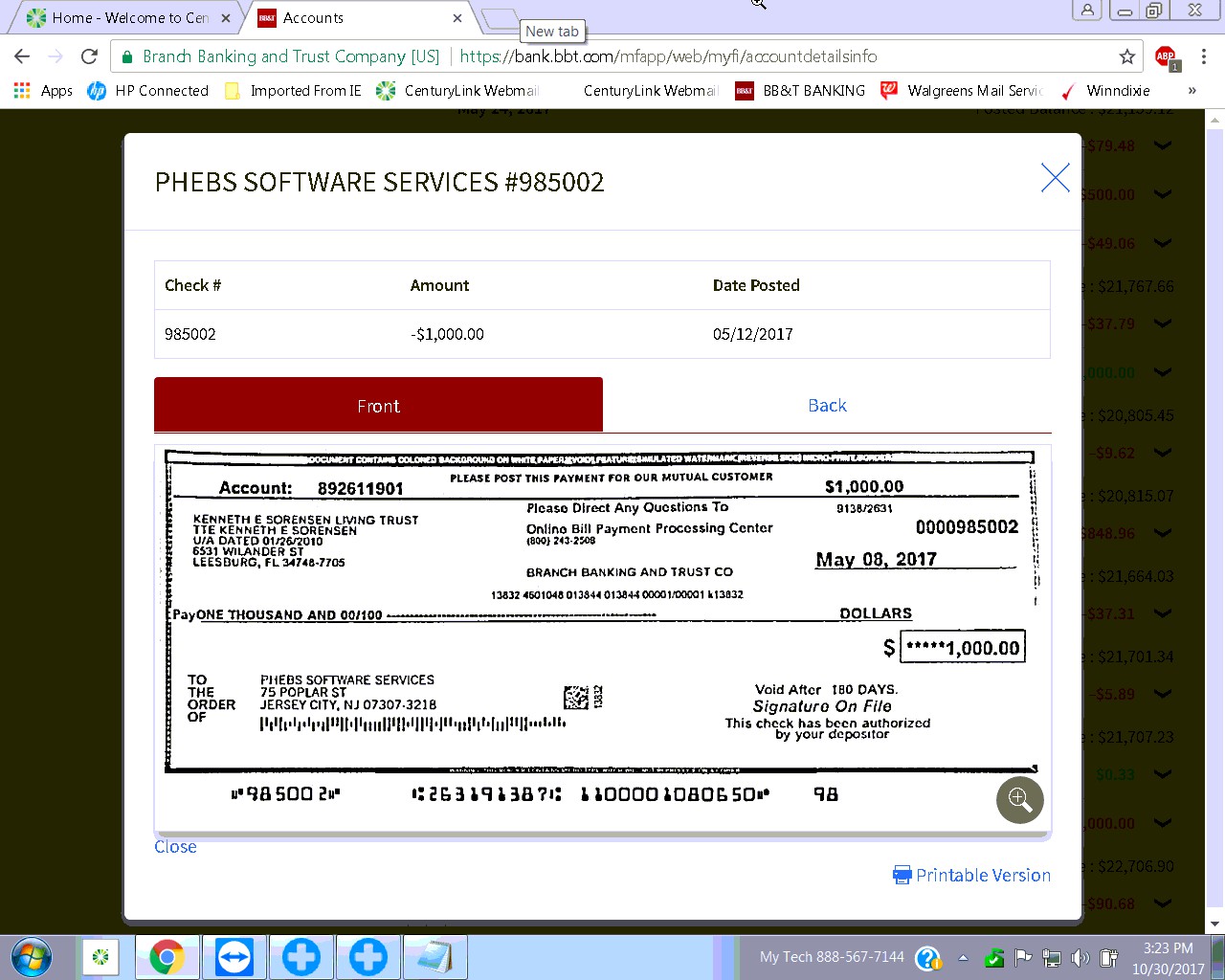1225x980 pixels.
Task: Expand the $500.00 transaction row
Action: click(x=1163, y=194)
